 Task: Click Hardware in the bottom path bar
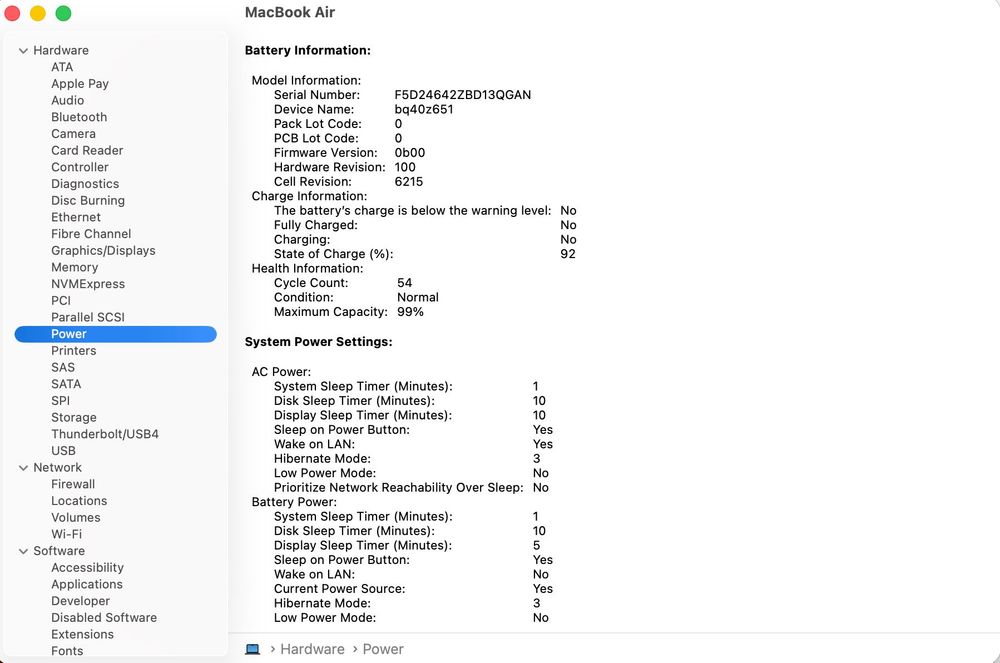click(312, 649)
